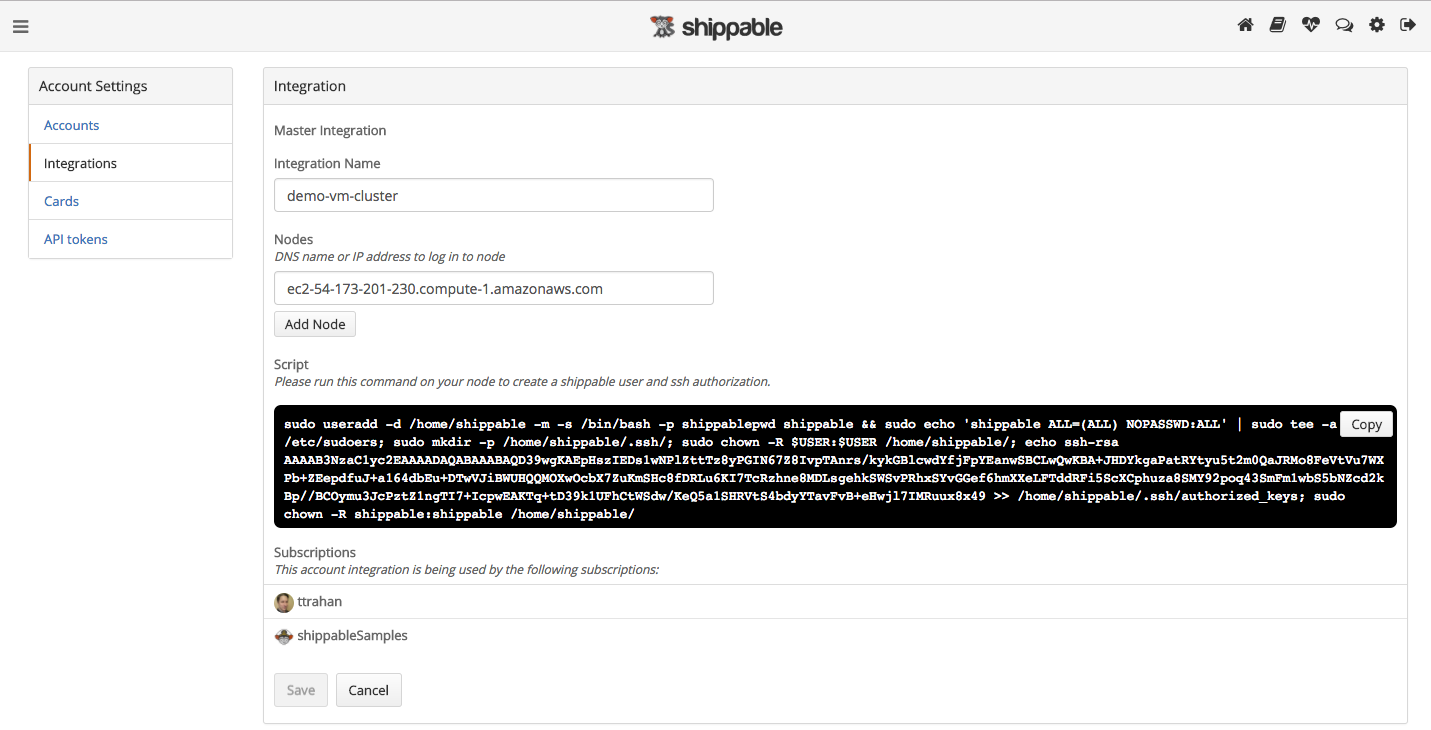The image size is (1431, 730).
Task: Select Integrations in the sidebar
Action: (131, 163)
